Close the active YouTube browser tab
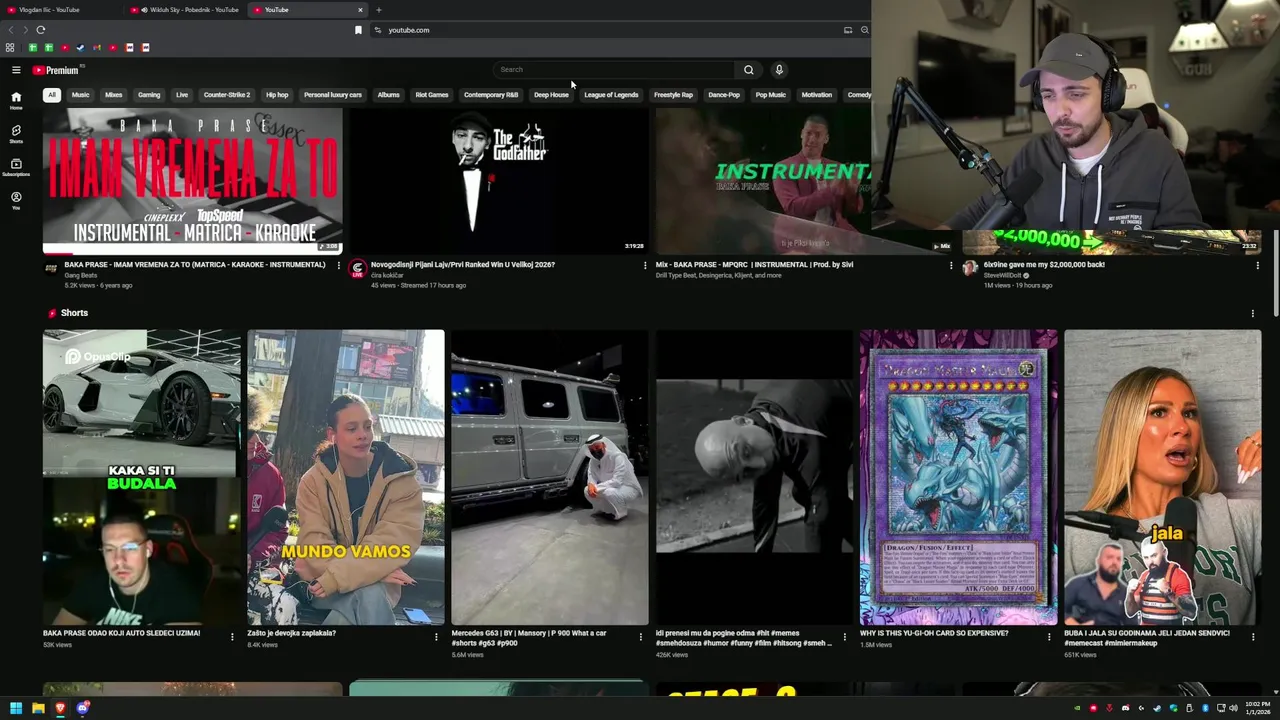This screenshot has height=720, width=1280. click(360, 10)
